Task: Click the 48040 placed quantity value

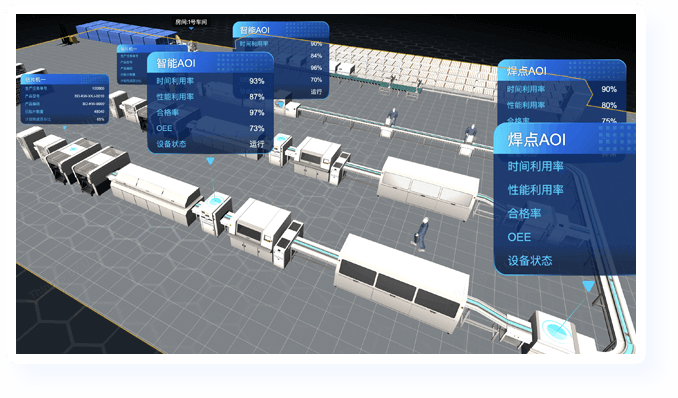Action: pyautogui.click(x=99, y=112)
